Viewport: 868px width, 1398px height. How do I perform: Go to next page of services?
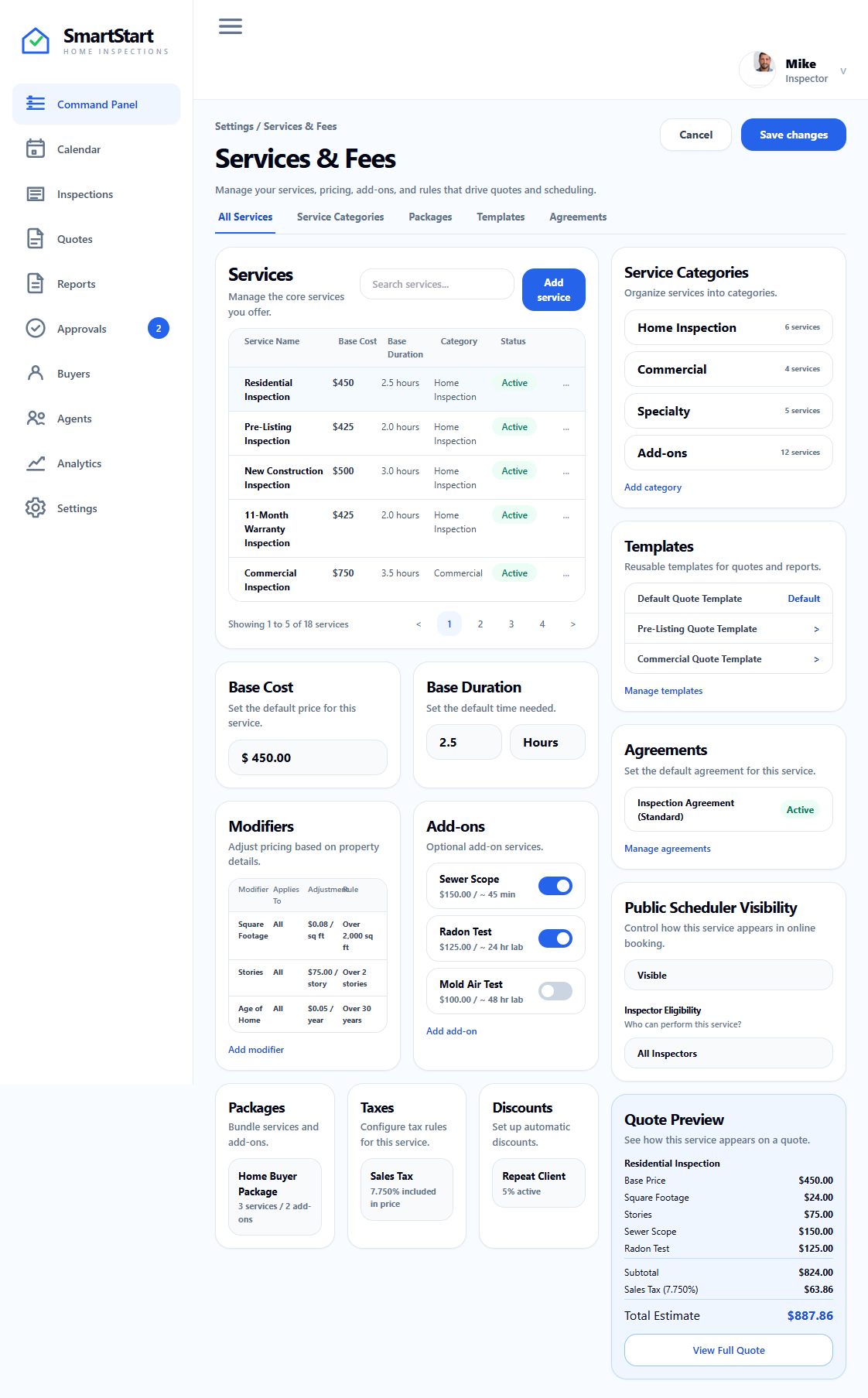click(573, 624)
